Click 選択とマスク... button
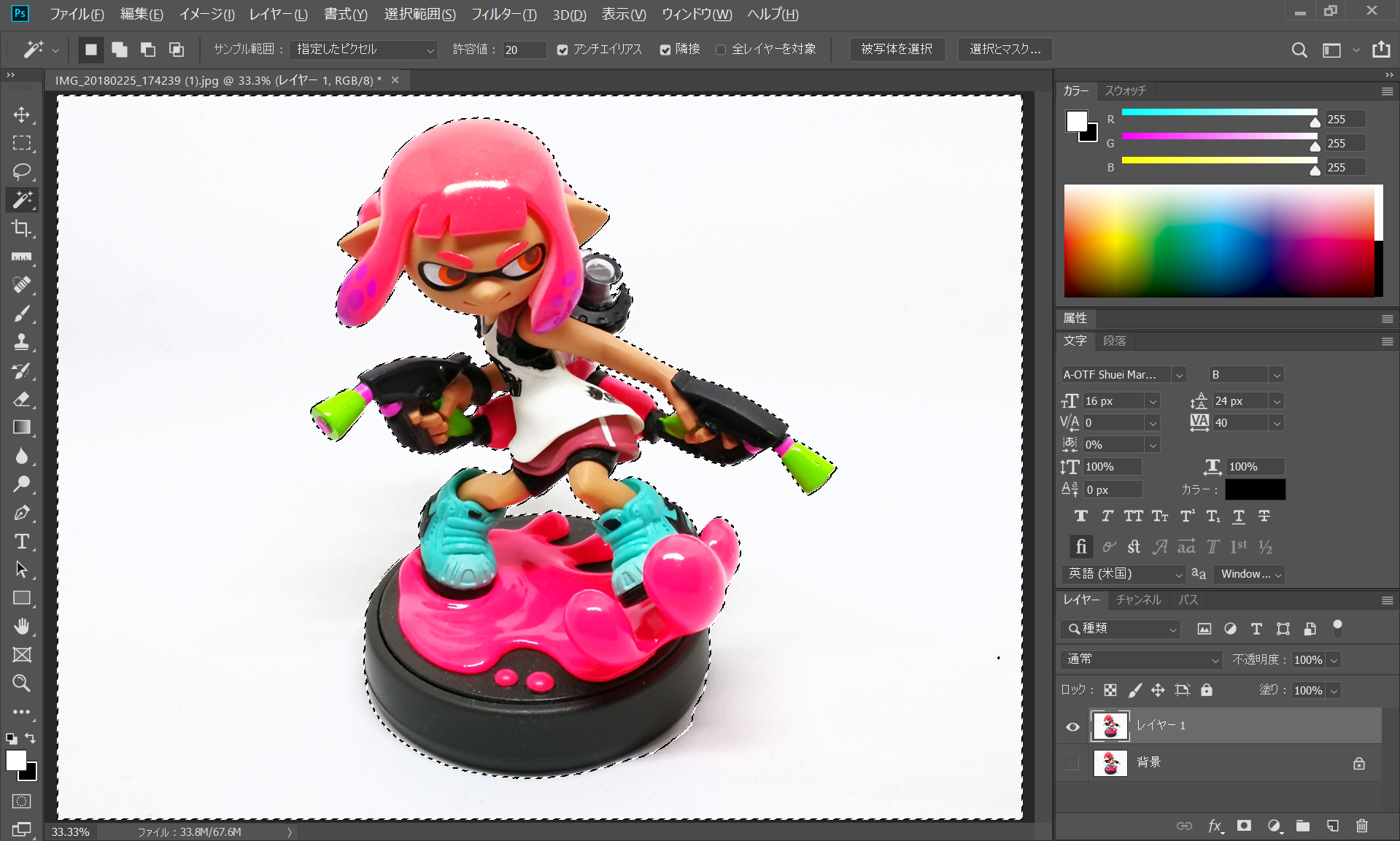This screenshot has height=841, width=1400. point(1005,50)
